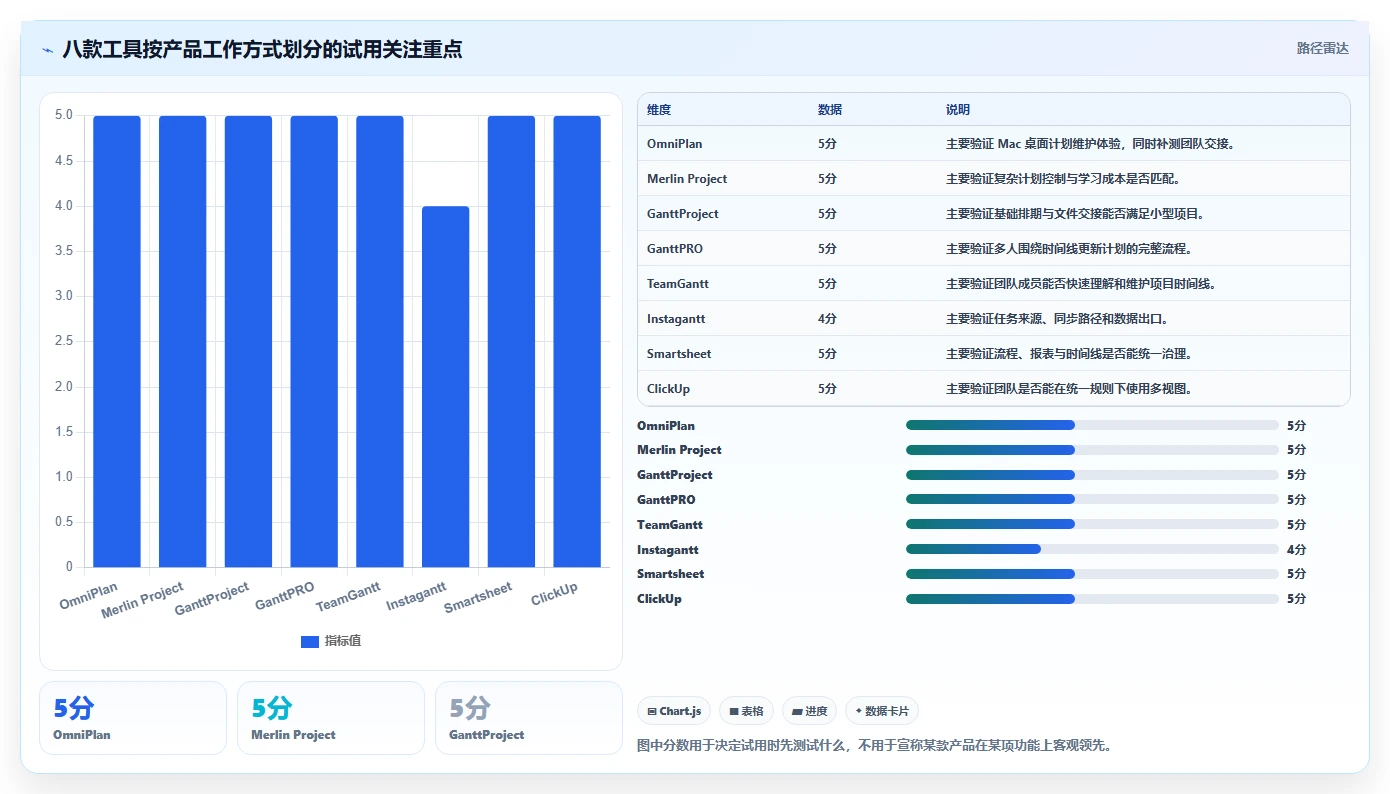Click the 数据 column header
This screenshot has width=1390, height=794.
tap(830, 110)
